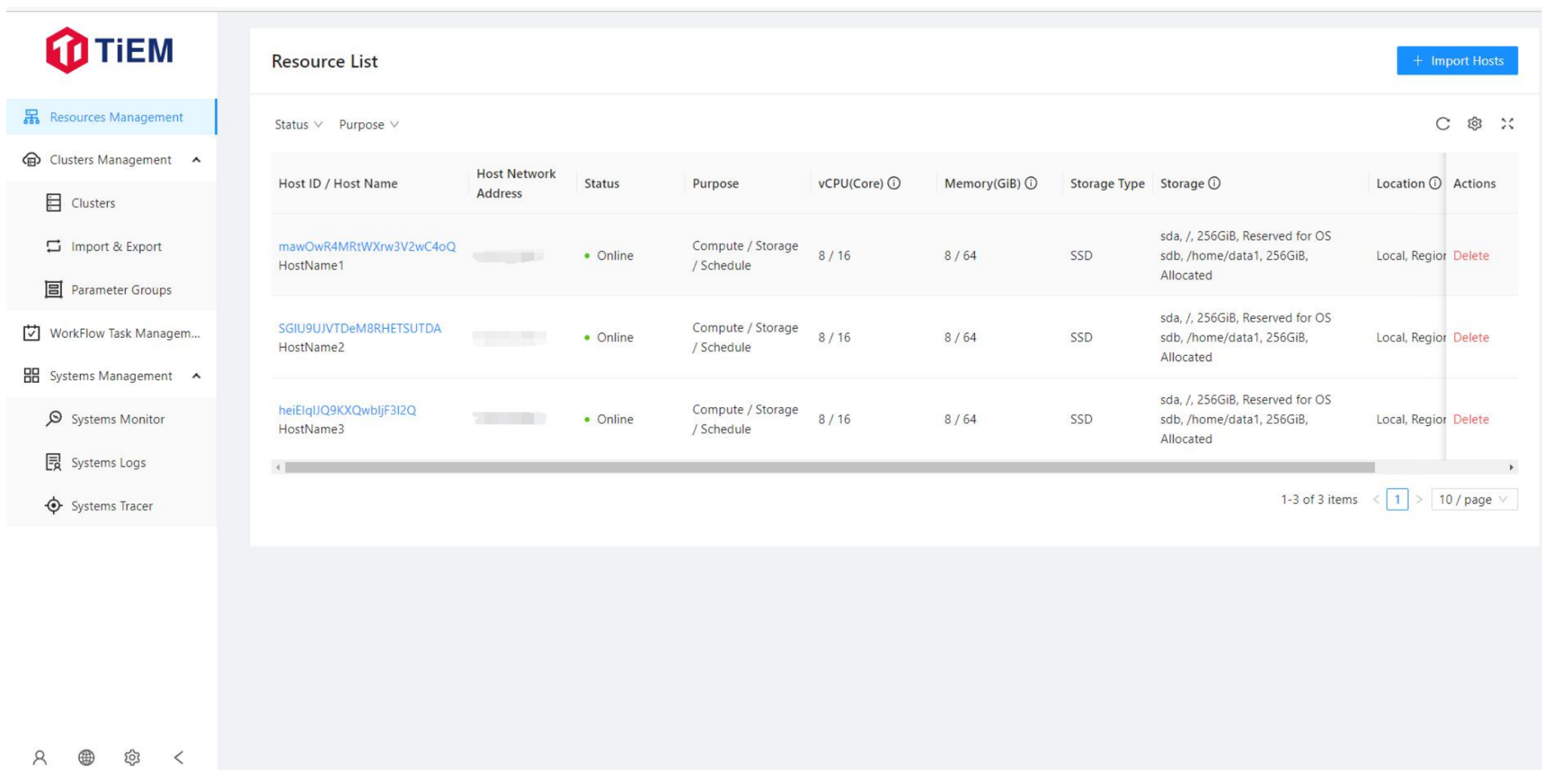This screenshot has width=1544, height=784.
Task: Click Online status of HostName2
Action: 609,338
